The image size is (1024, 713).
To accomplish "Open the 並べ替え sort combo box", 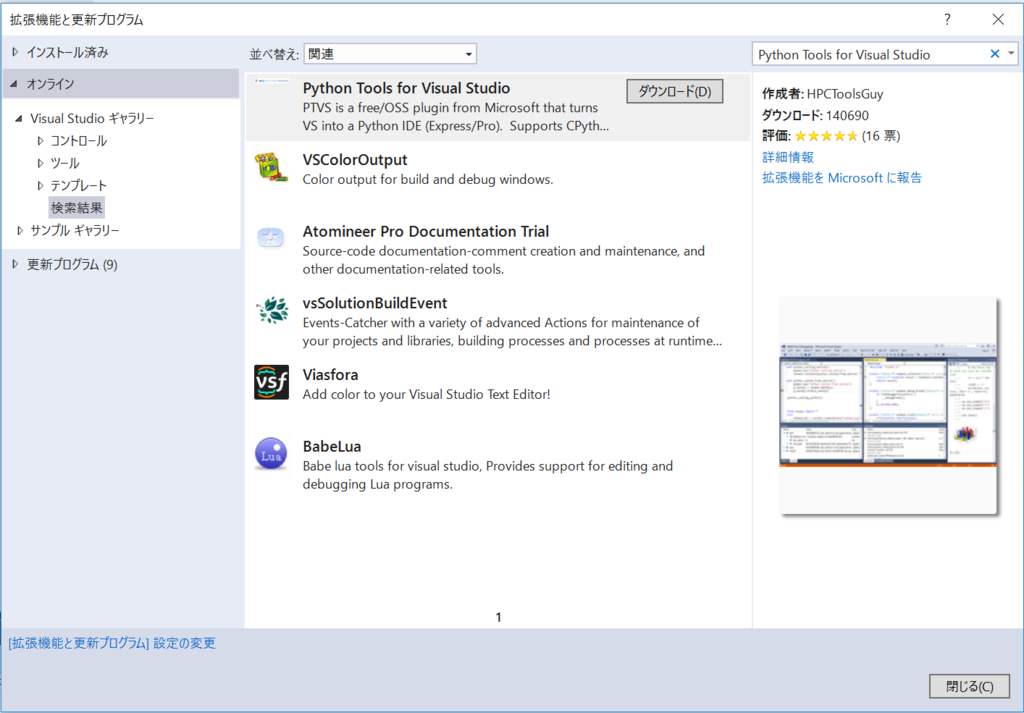I will (390, 54).
